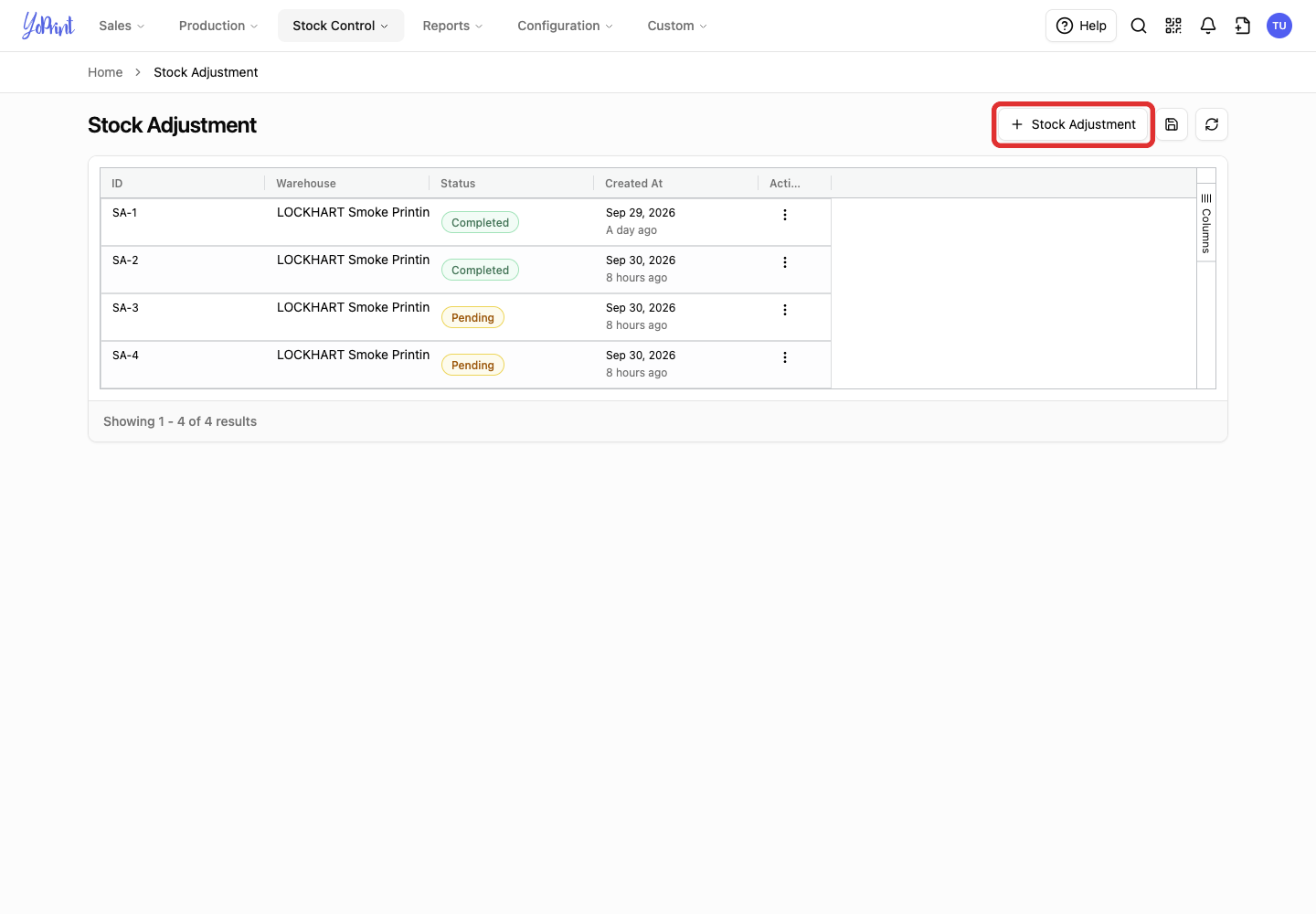Click the Completed status badge for SA-2

pos(480,270)
